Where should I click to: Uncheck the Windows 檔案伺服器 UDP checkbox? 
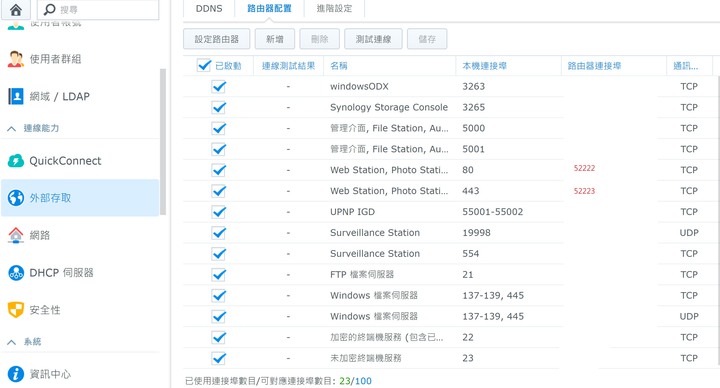click(x=219, y=316)
